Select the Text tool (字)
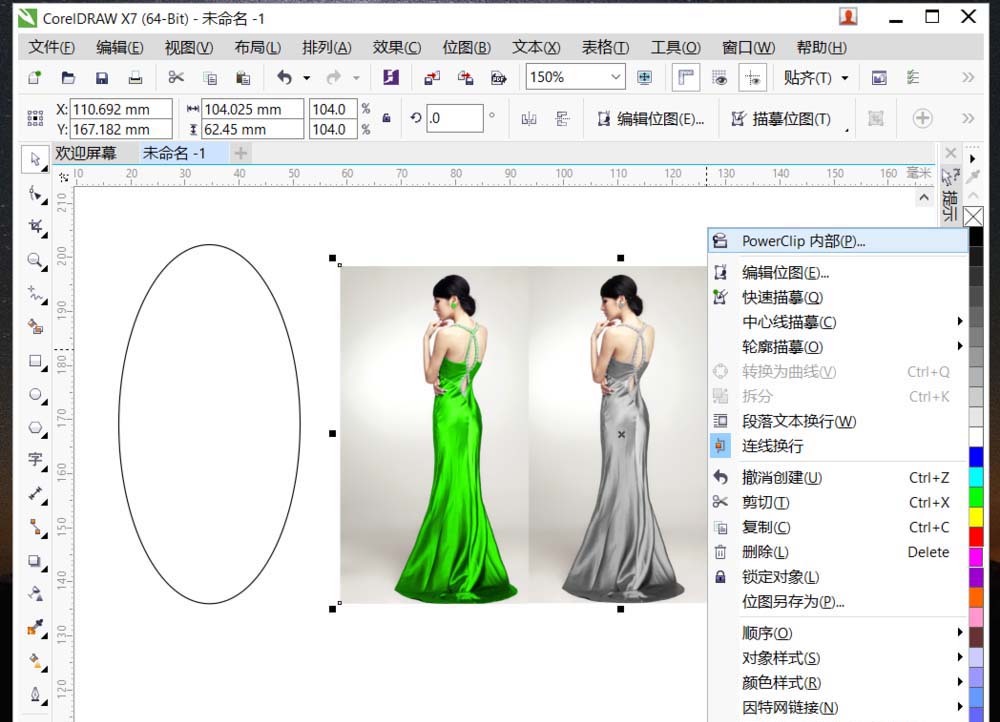This screenshot has height=722, width=1000. click(33, 458)
